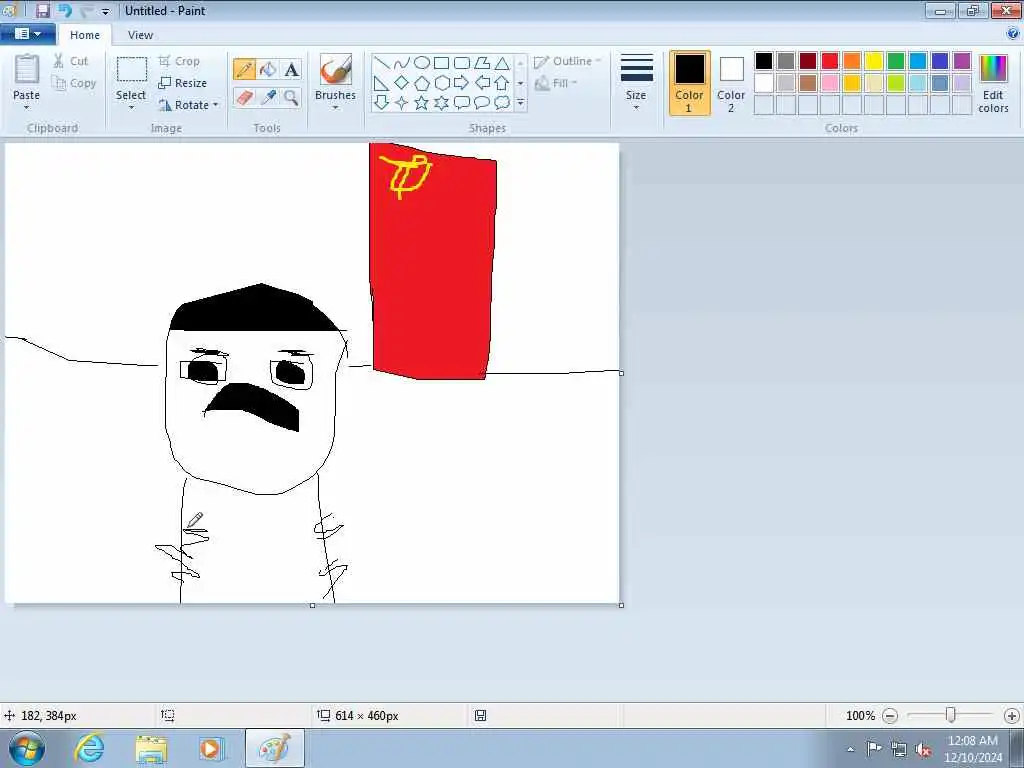Select the Eraser tool

click(x=244, y=97)
